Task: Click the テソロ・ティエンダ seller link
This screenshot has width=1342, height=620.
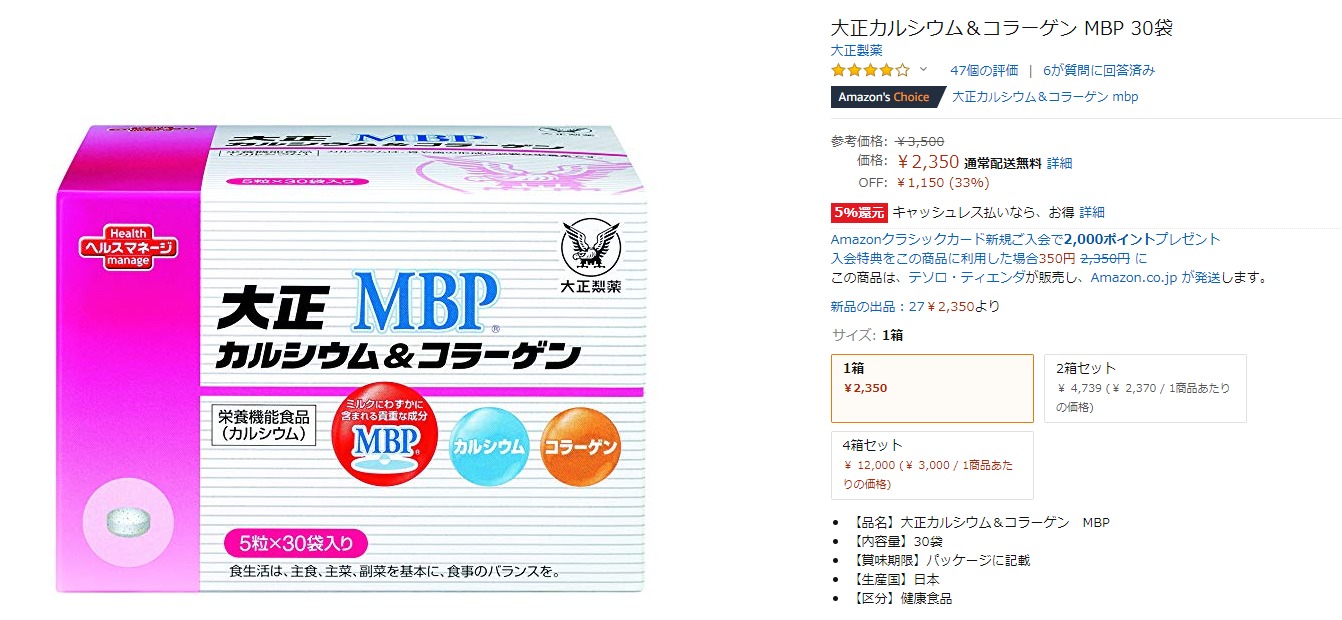Action: [968, 277]
